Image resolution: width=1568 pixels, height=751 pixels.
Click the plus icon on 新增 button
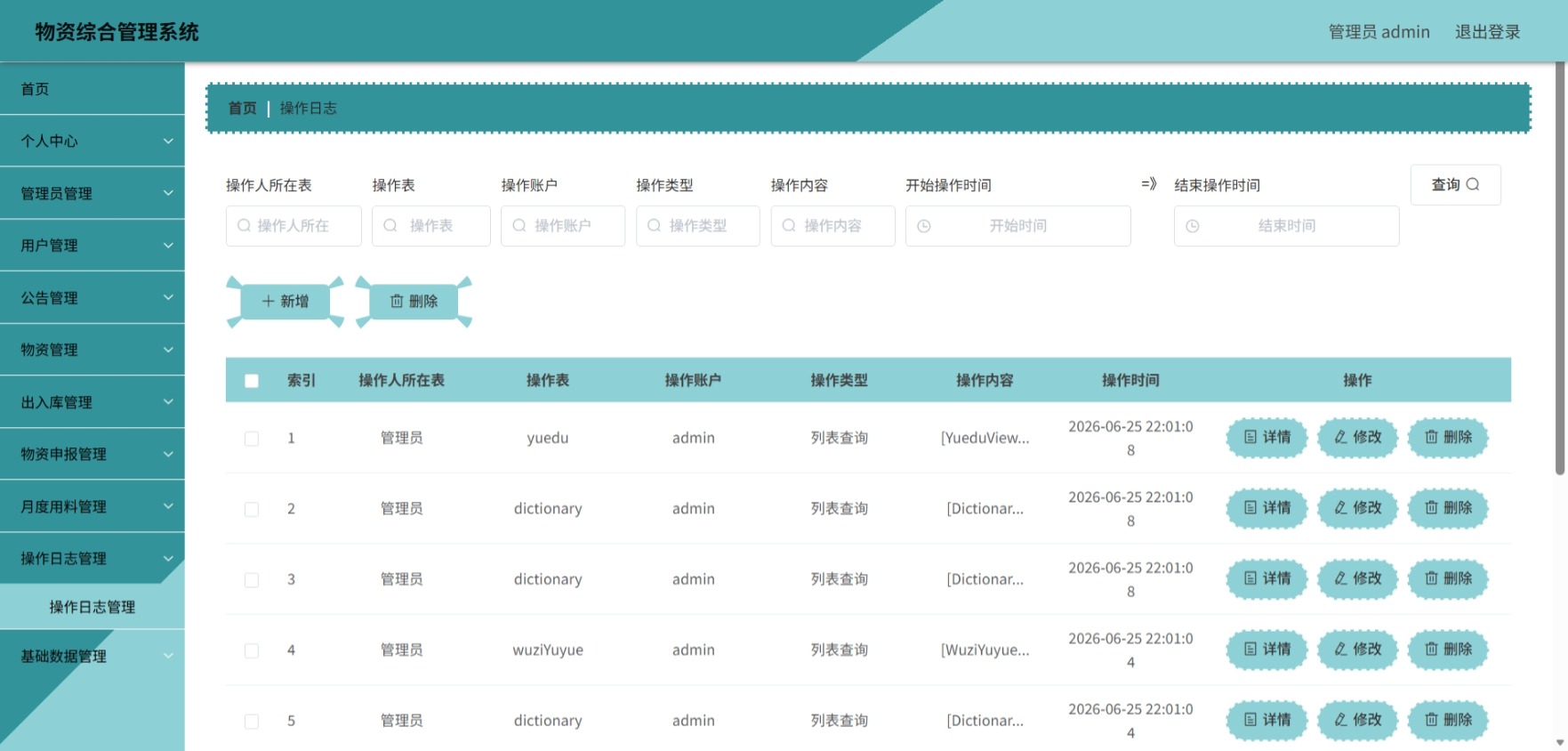point(268,302)
